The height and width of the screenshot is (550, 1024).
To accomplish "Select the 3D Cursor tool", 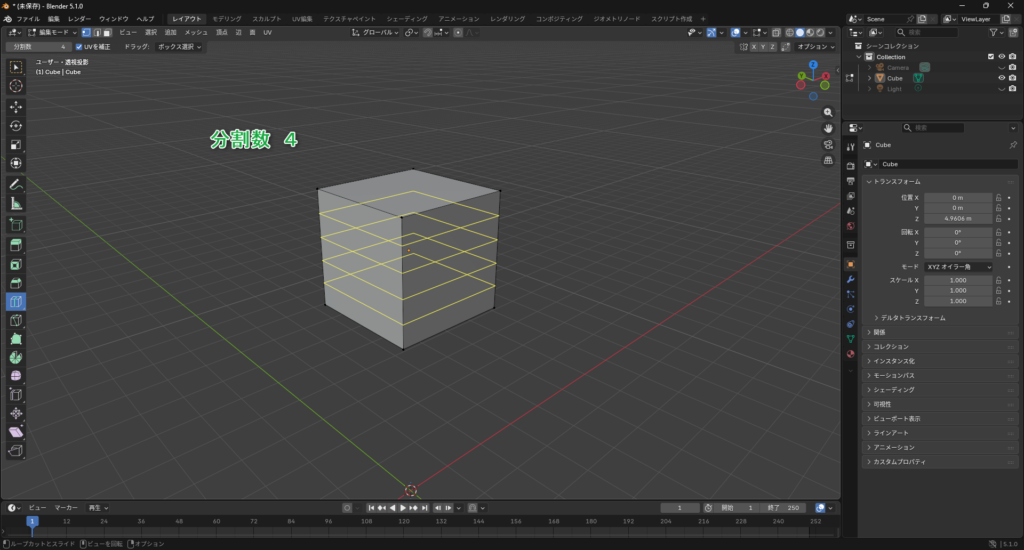I will [16, 86].
